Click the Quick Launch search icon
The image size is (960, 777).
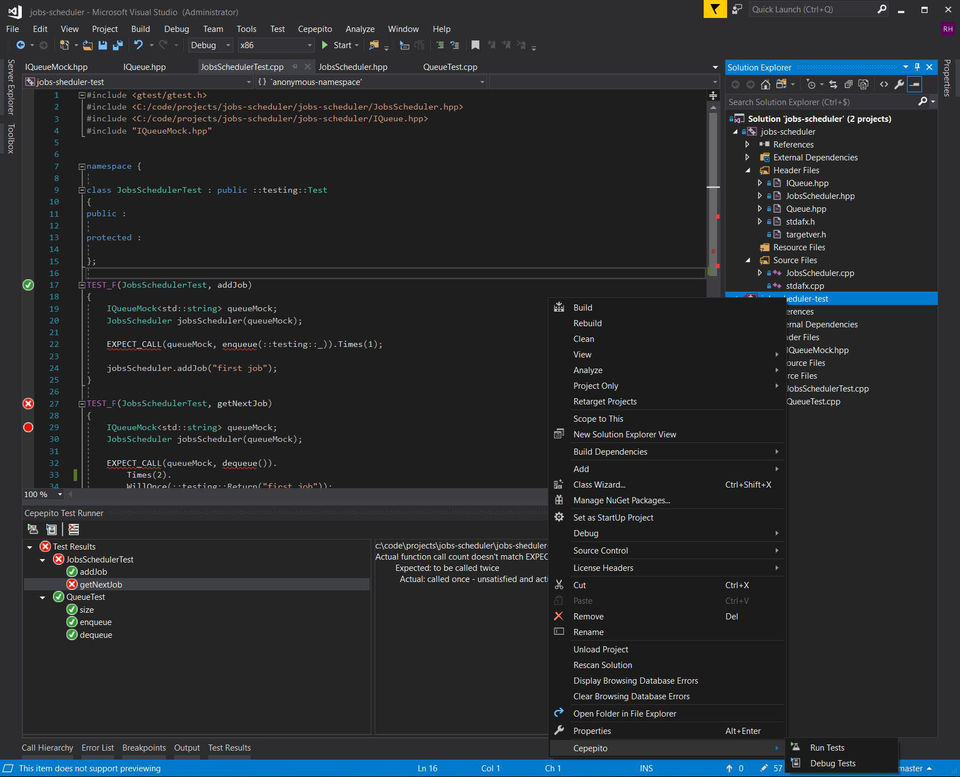882,9
